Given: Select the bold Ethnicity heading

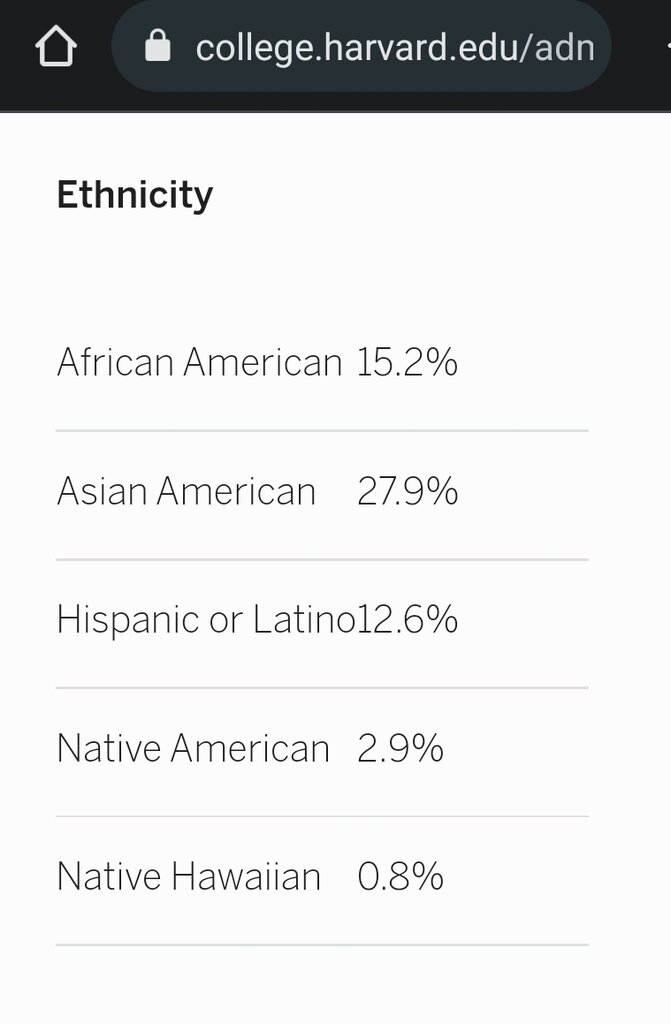Looking at the screenshot, I should point(135,194).
